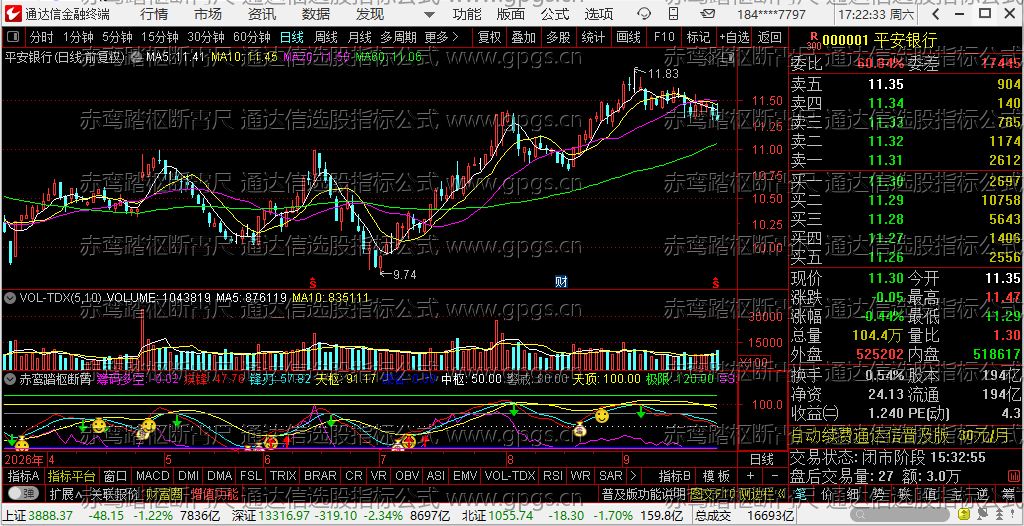Click the mobile phone icon in title bar
1024x526 pixels.
point(674,14)
